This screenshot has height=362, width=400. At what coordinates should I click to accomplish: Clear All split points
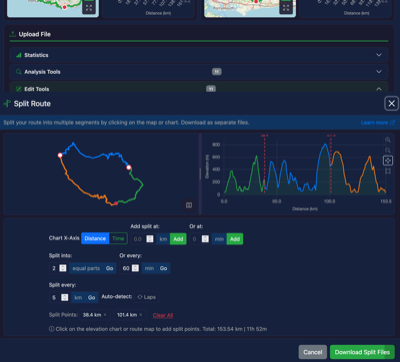coord(163,315)
